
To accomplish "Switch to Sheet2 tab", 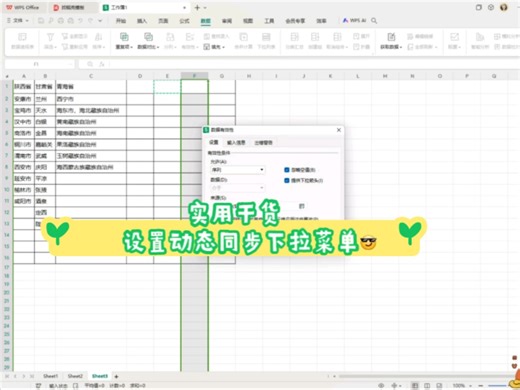I will pyautogui.click(x=75, y=376).
